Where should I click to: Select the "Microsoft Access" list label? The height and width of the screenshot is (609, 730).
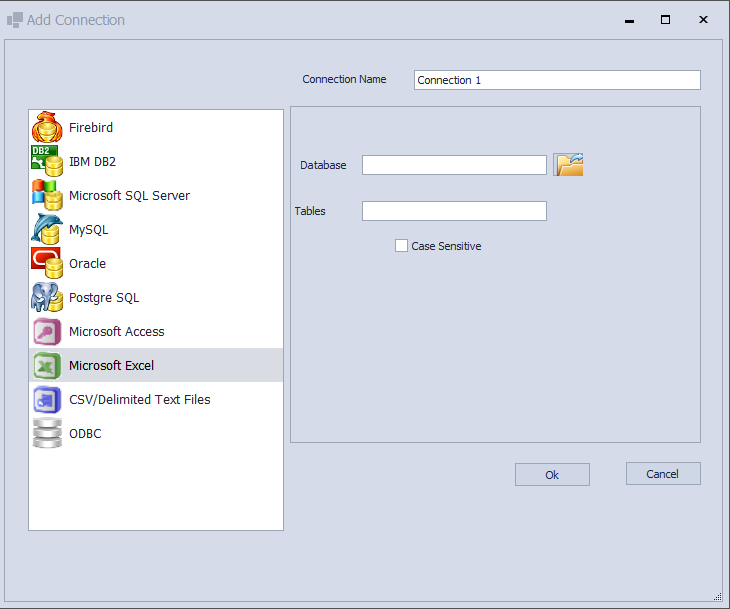click(x=116, y=332)
